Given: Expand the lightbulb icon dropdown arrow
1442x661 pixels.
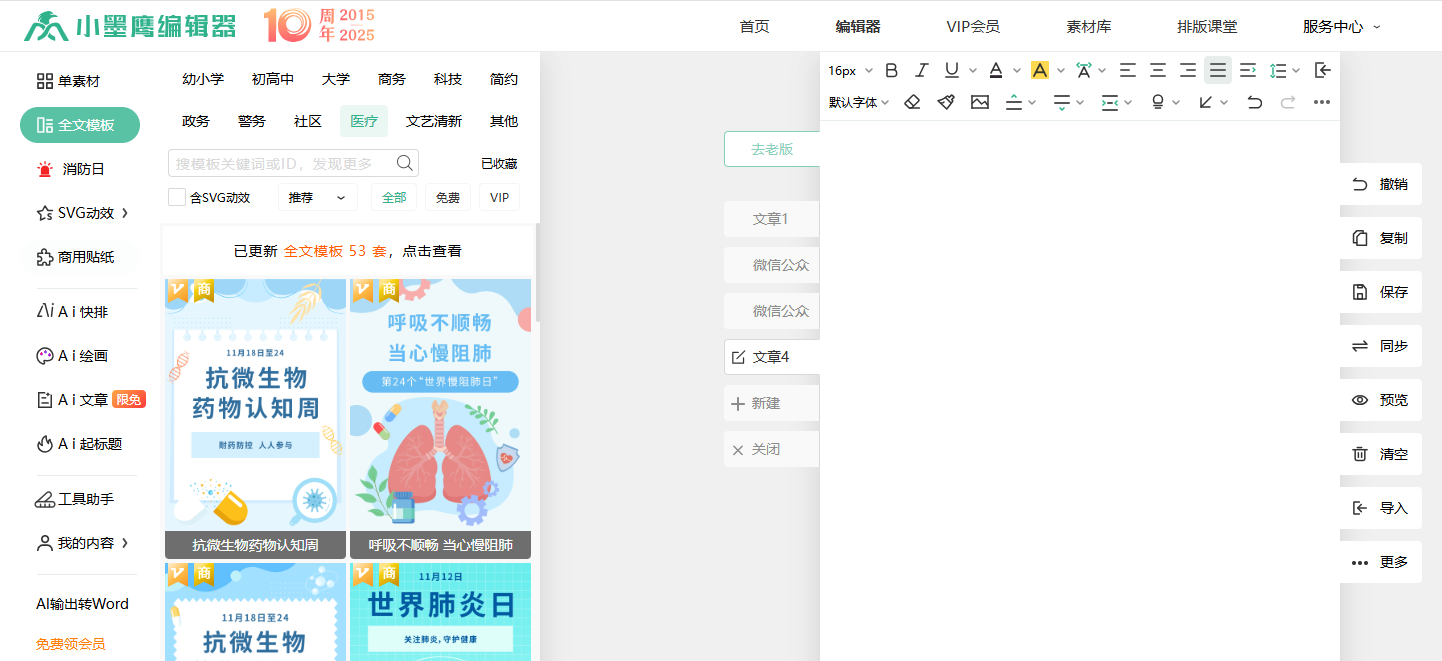Looking at the screenshot, I should (x=1176, y=103).
